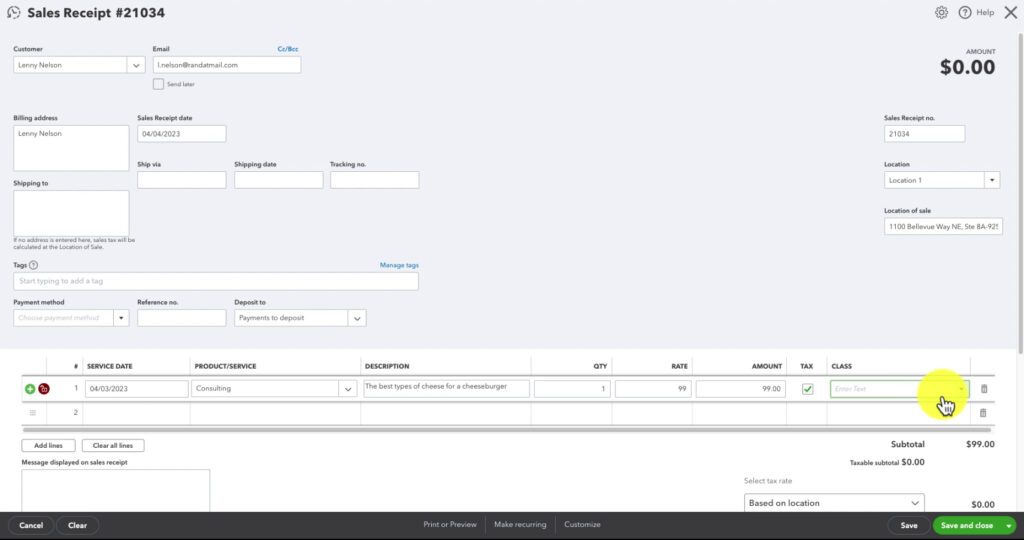The image size is (1024, 540).
Task: Click the Shipping to address box
Action: [71, 213]
